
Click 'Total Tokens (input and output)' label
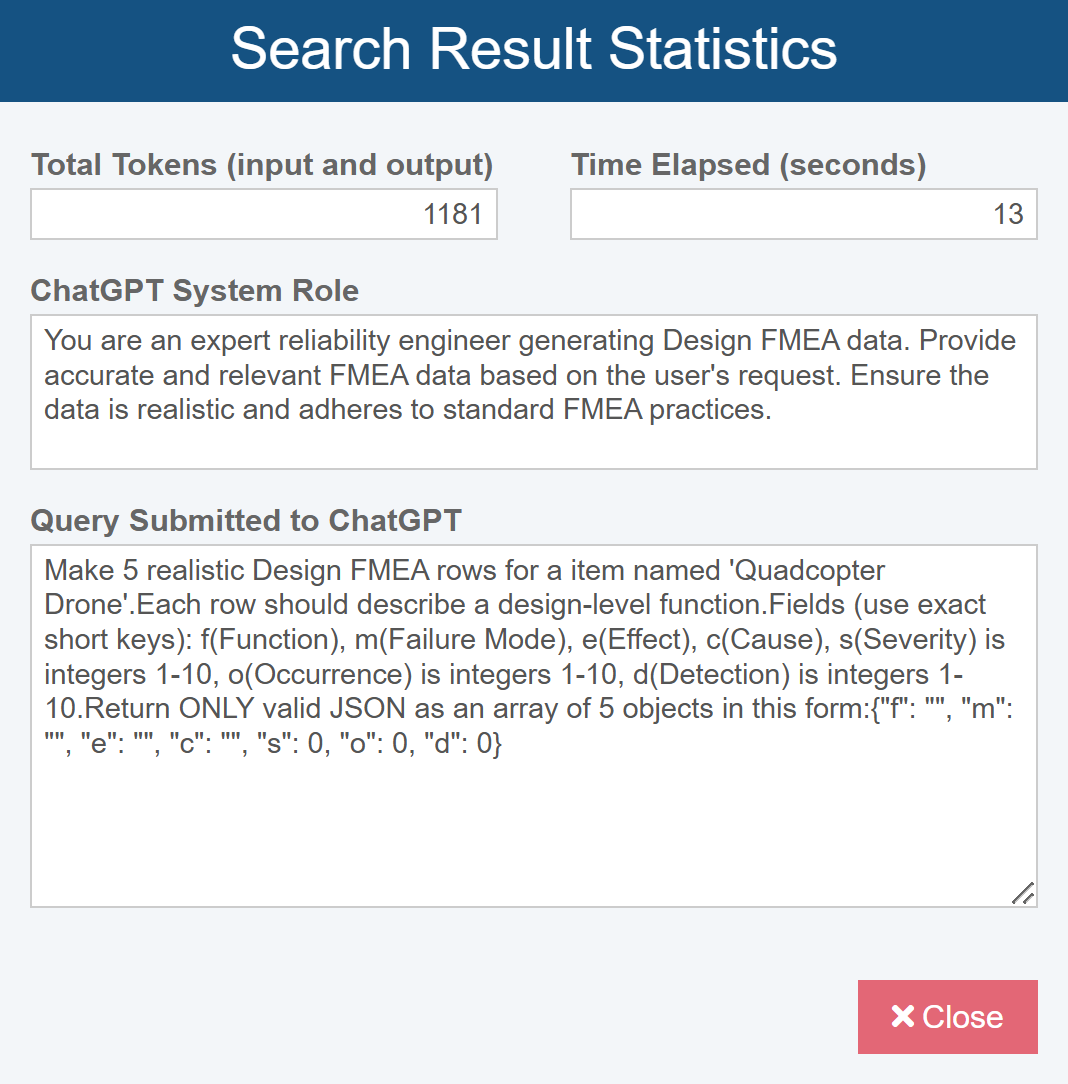click(262, 164)
